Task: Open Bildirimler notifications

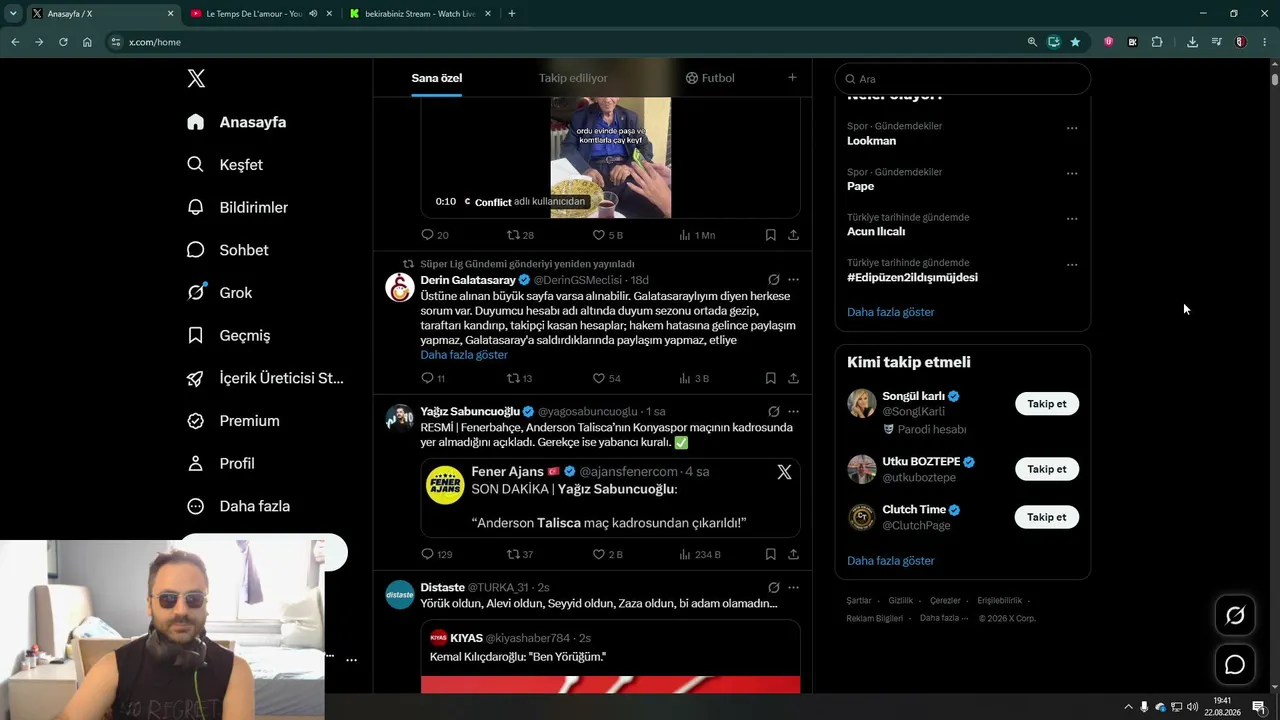Action: coord(238,208)
